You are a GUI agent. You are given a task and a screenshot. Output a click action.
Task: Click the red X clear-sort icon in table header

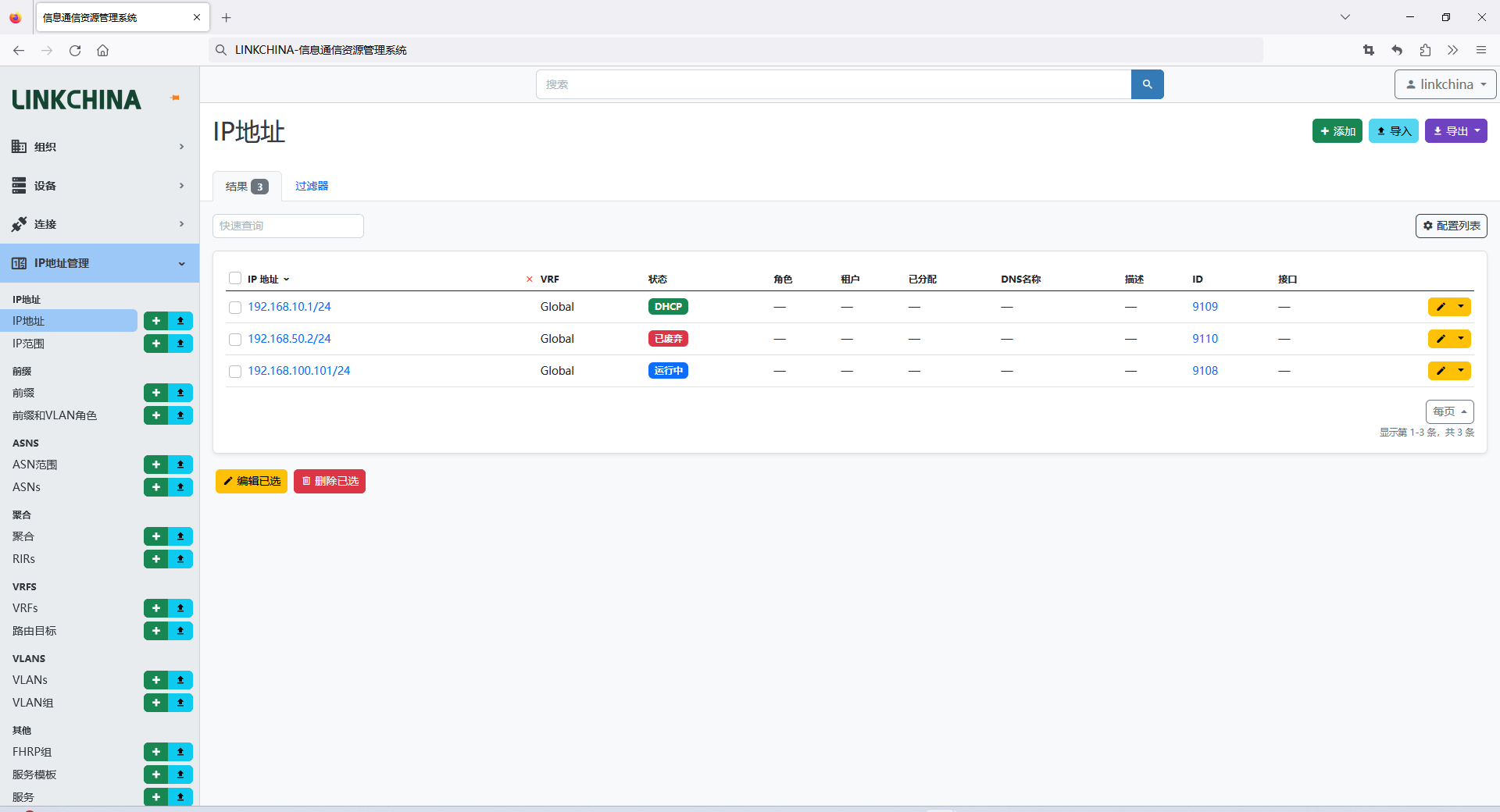click(529, 280)
